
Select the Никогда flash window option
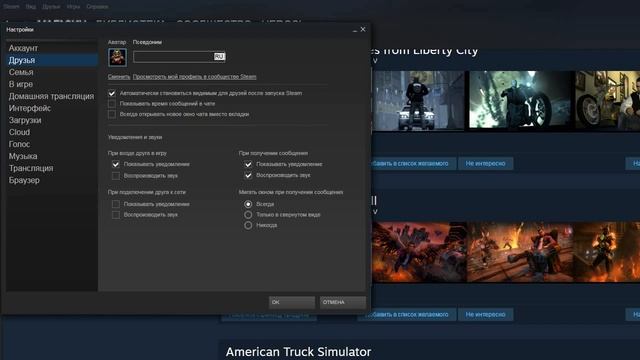248,225
